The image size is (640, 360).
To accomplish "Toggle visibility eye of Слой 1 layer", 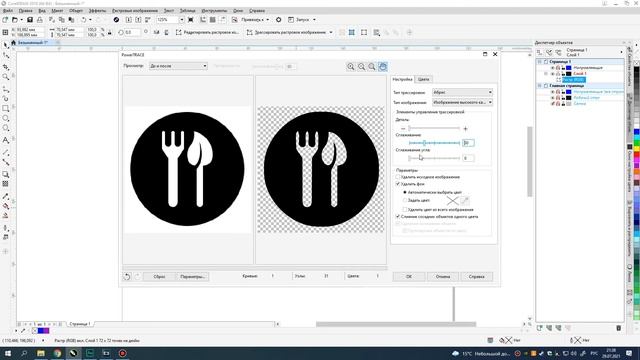I will point(553,74).
